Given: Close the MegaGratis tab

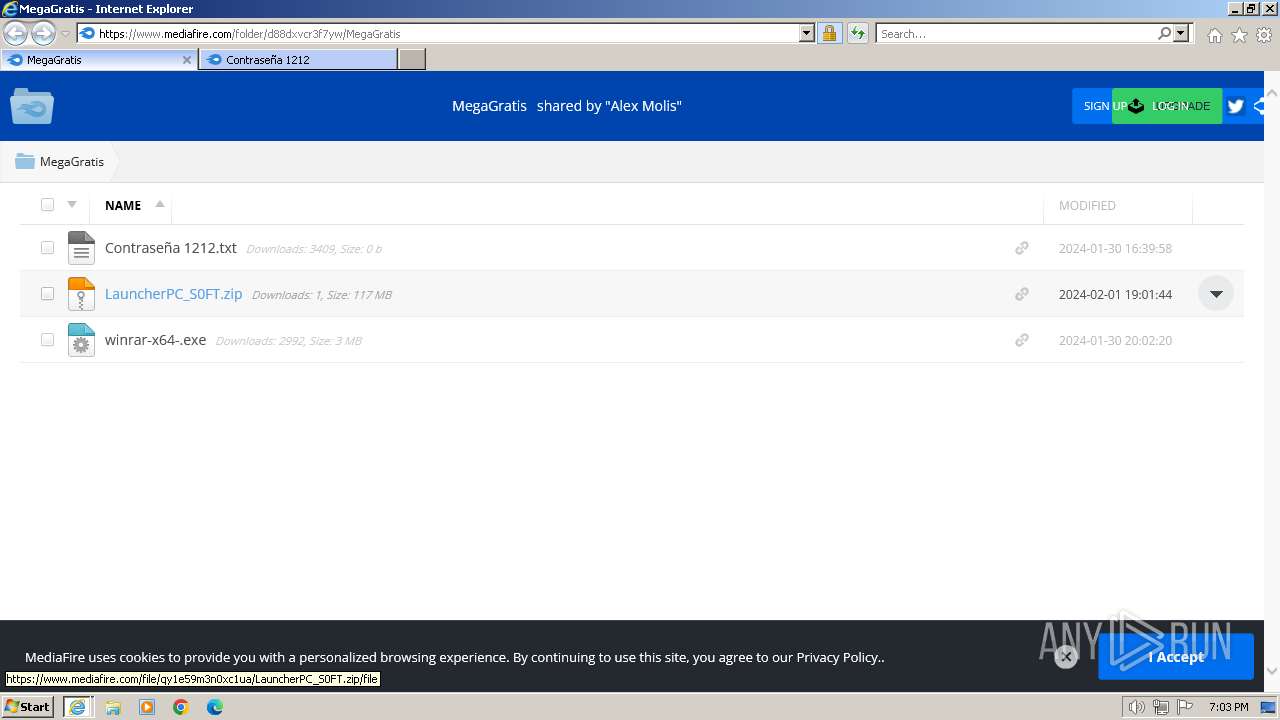Looking at the screenshot, I should [186, 60].
